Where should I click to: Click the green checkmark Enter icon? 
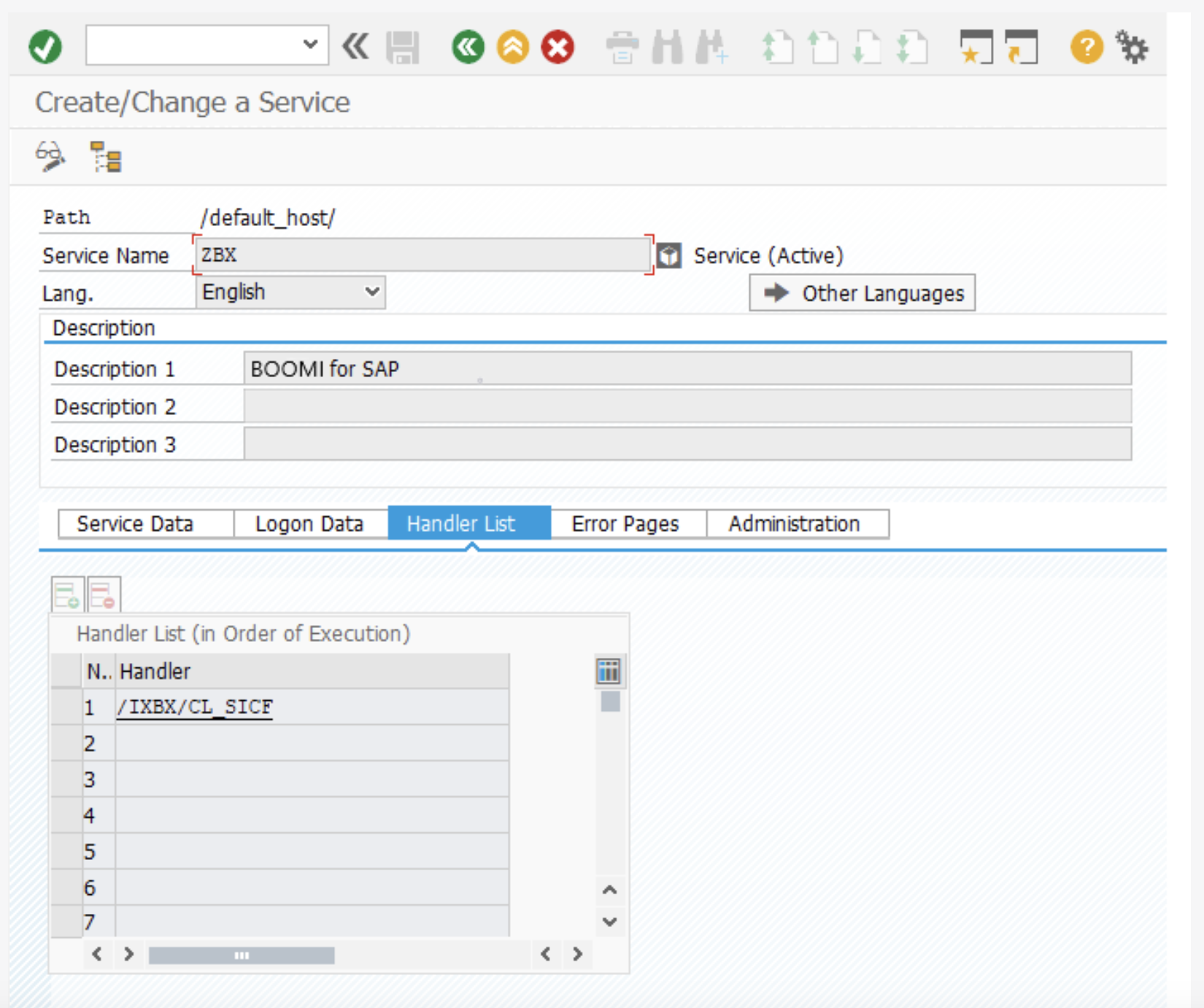click(45, 47)
